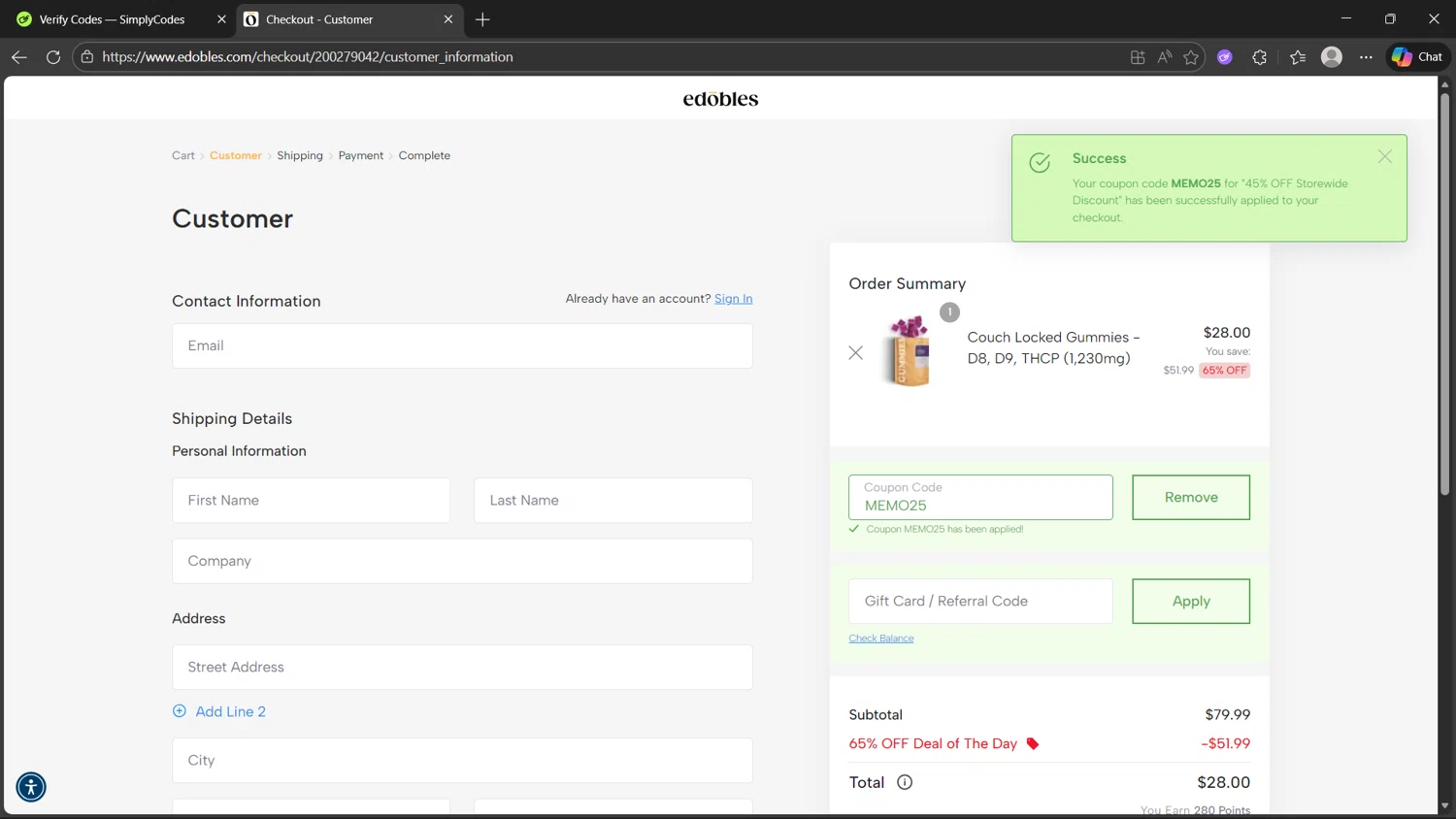The image size is (1456, 819).
Task: Click the browser address bar URL
Action: click(x=308, y=57)
